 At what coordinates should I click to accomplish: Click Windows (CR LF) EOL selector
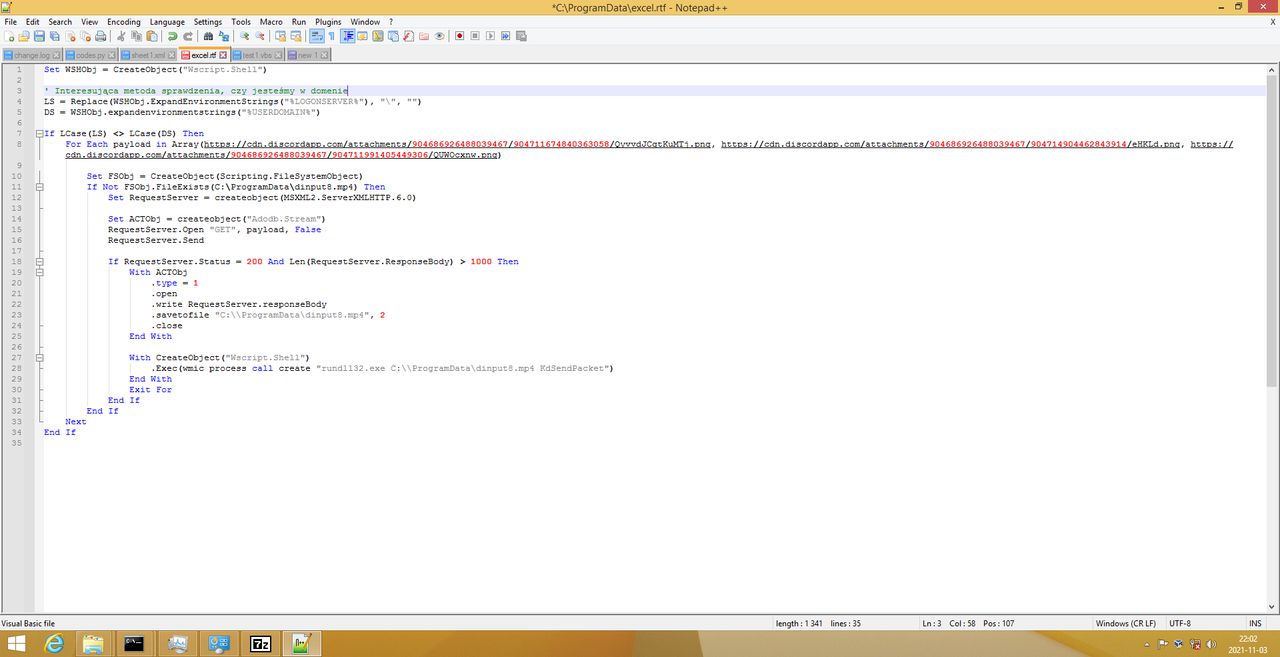[1126, 623]
